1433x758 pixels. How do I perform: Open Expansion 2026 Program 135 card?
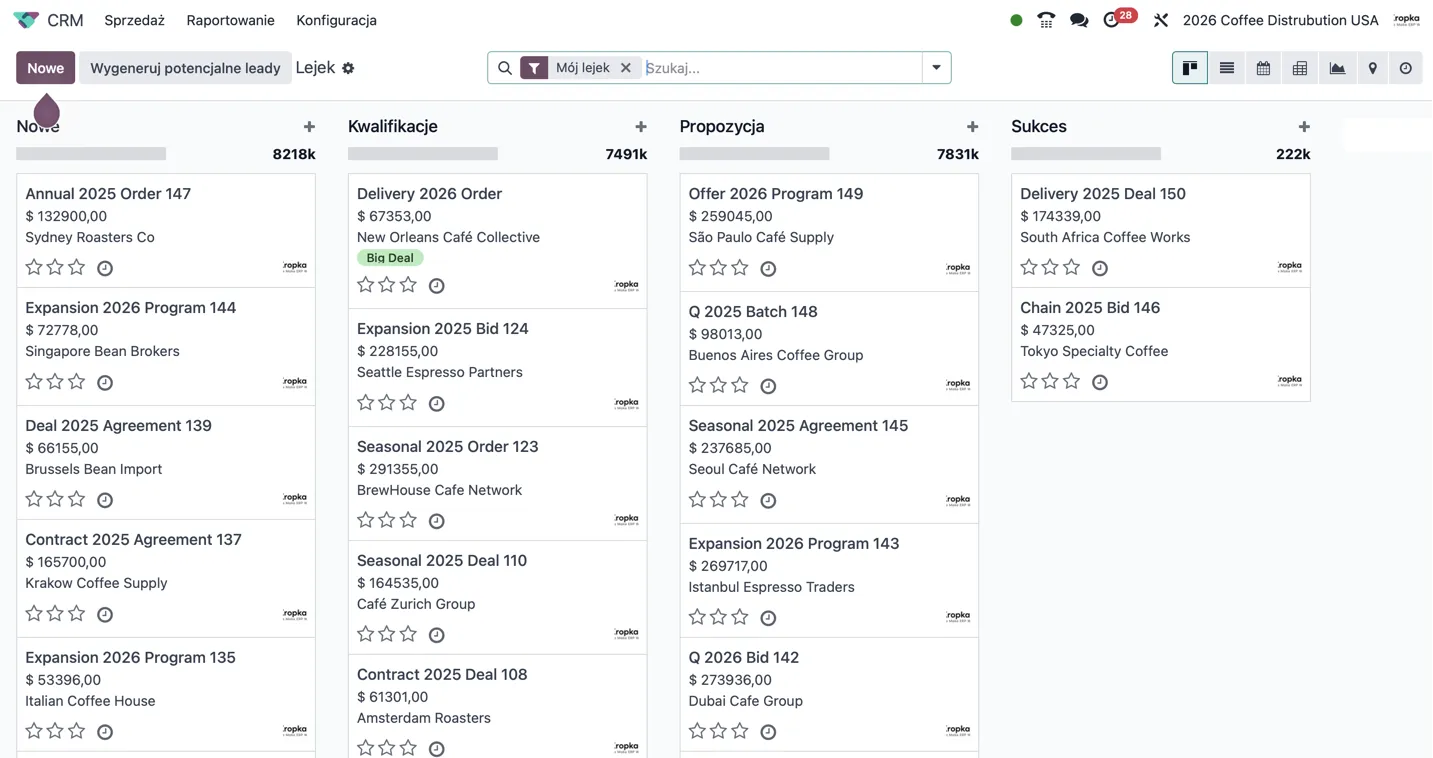pyautogui.click(x=166, y=695)
